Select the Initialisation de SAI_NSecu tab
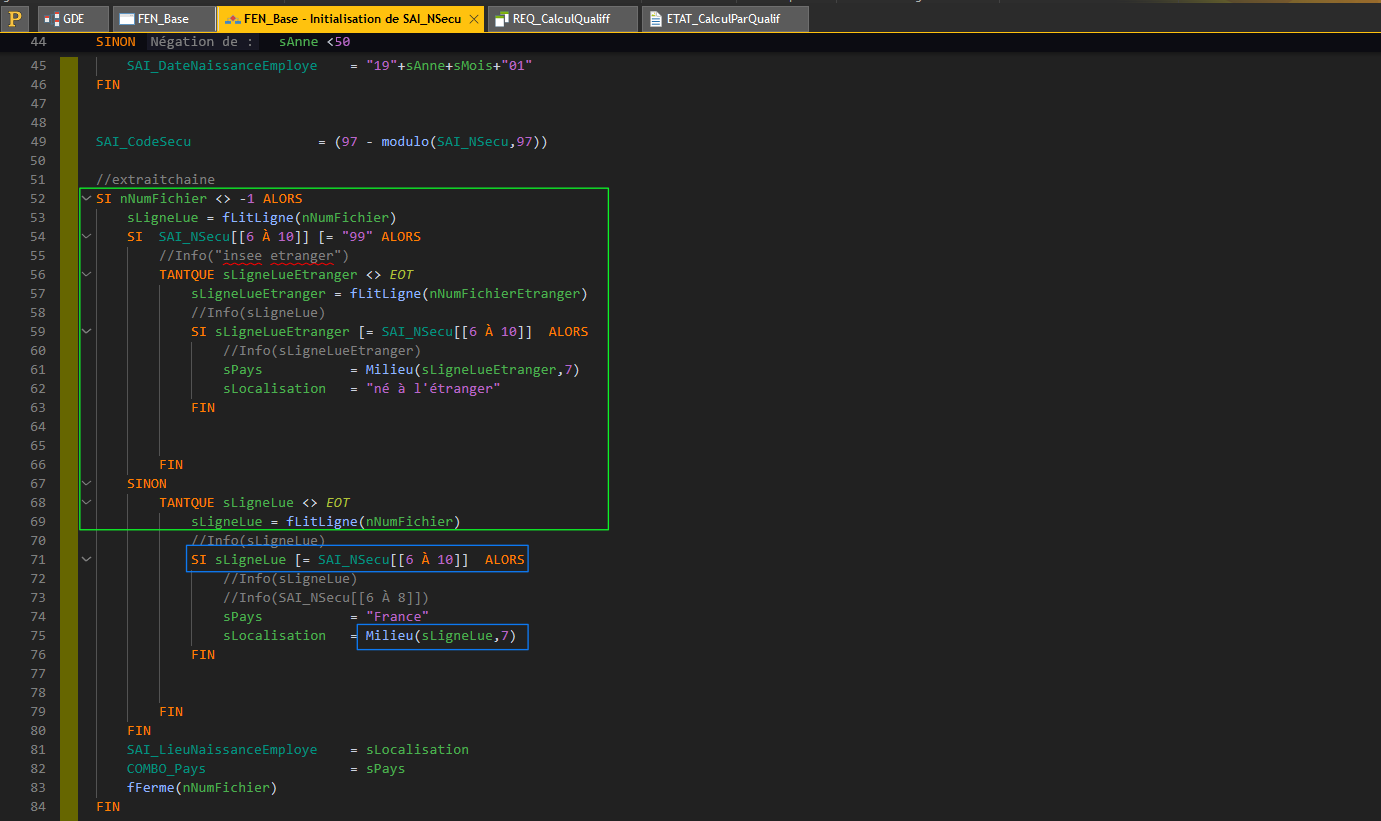The image size is (1381, 821). pyautogui.click(x=350, y=19)
